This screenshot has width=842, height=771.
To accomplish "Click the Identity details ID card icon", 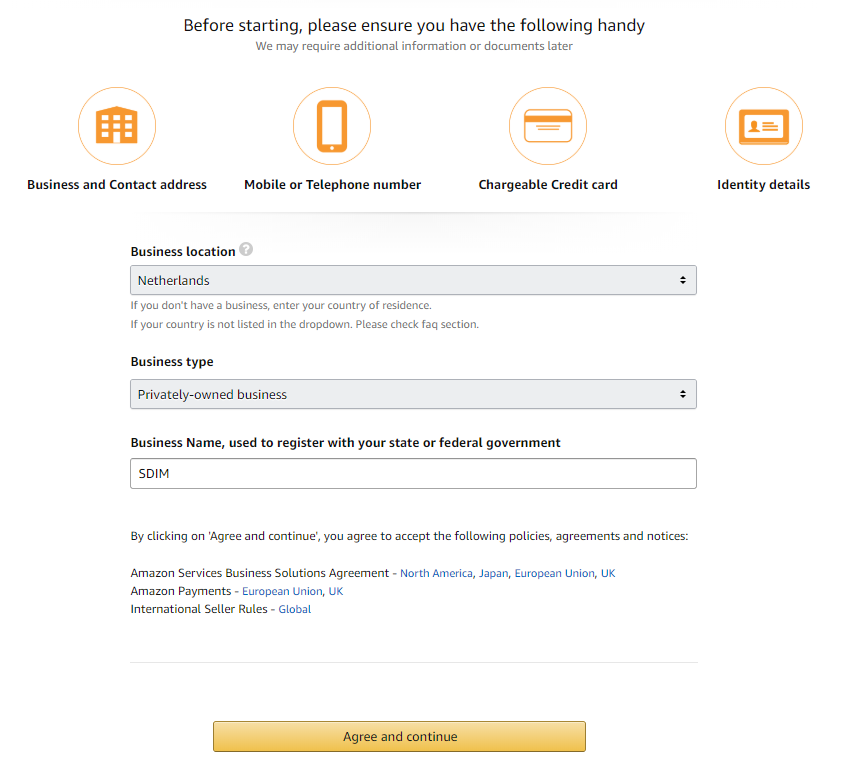I will pos(763,126).
